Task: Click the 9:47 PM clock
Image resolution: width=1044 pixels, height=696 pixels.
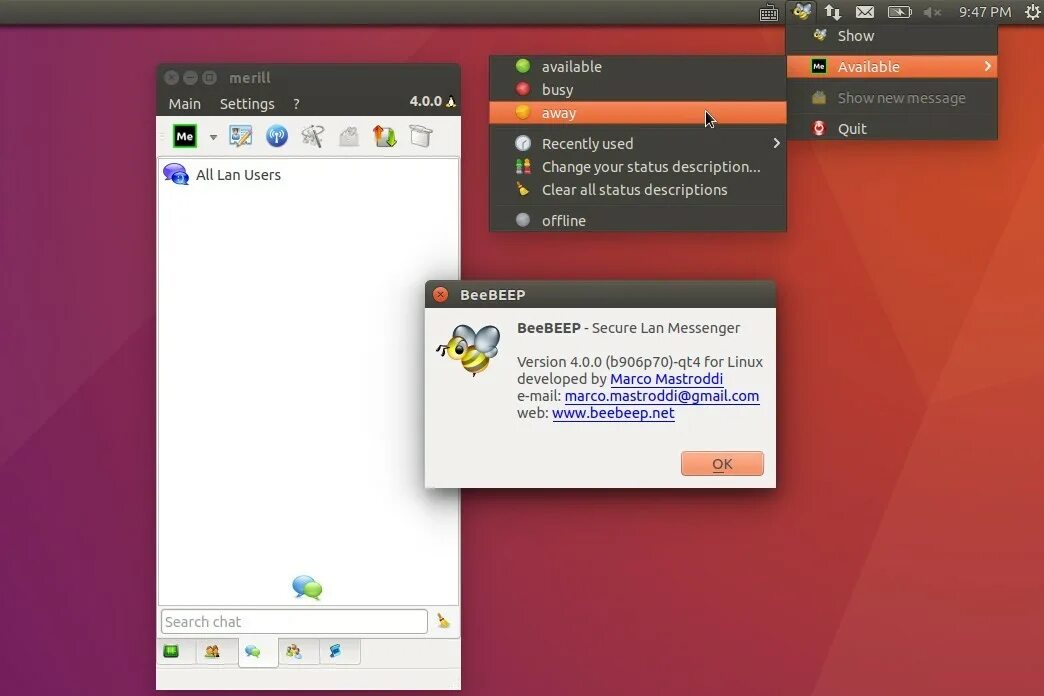Action: pos(985,12)
